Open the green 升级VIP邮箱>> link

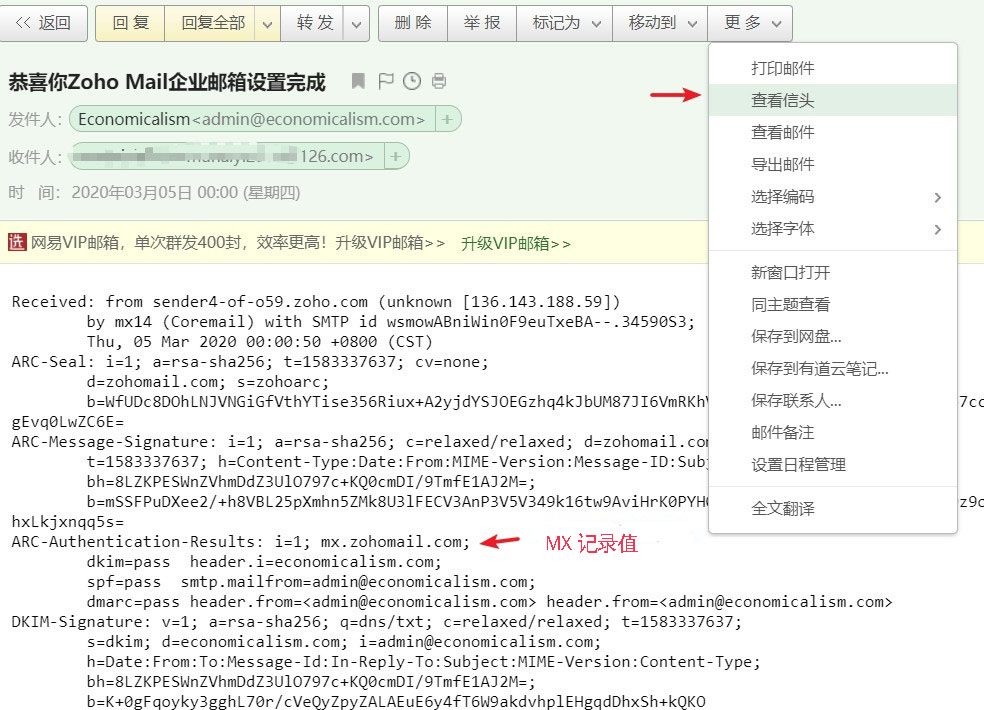(516, 244)
